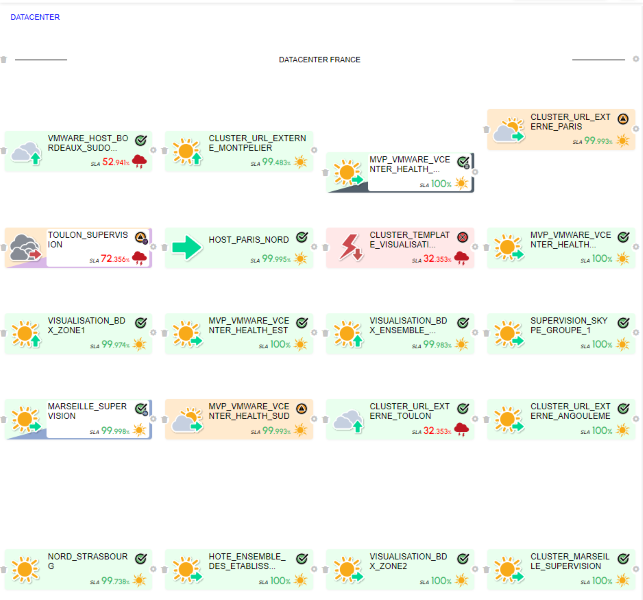Click the warning triangle status on CLUSTER_URL_EXTERNE_PARIS
This screenshot has height=600, width=643.
click(x=623, y=118)
